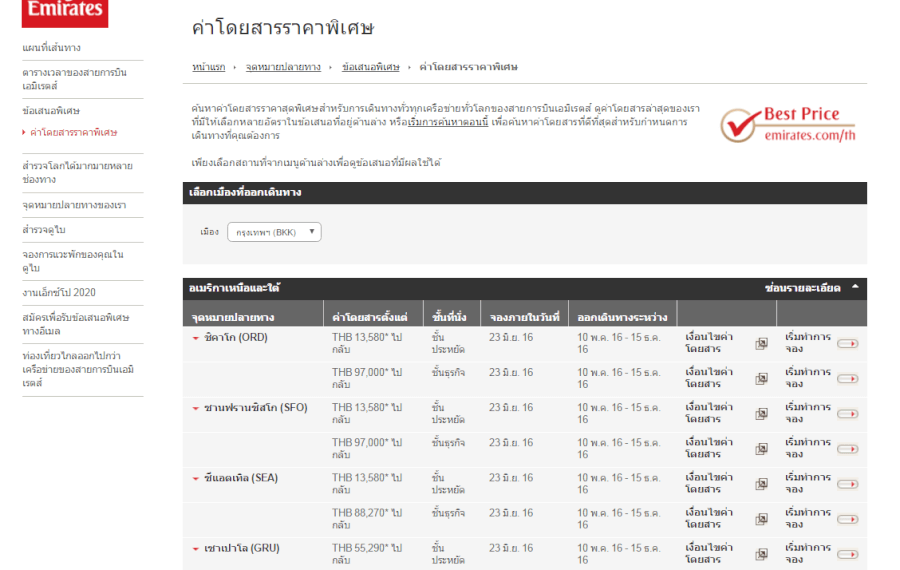Viewport: 900px width, 570px height.
Task: Select งานเอ็กซ์โป 2020 in the sidebar menu
Action: click(59, 292)
